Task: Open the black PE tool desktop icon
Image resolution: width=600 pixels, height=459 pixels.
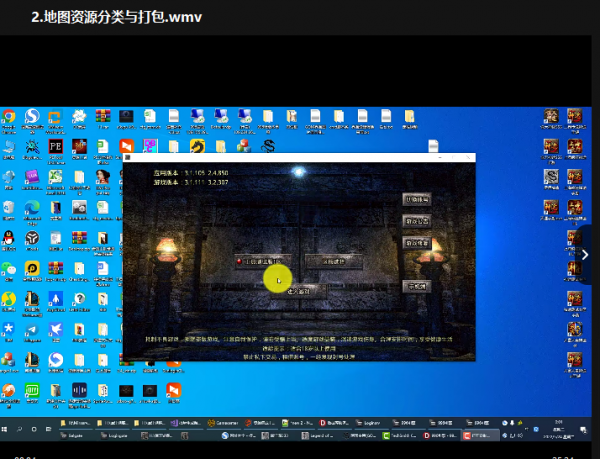Action: pyautogui.click(x=55, y=146)
